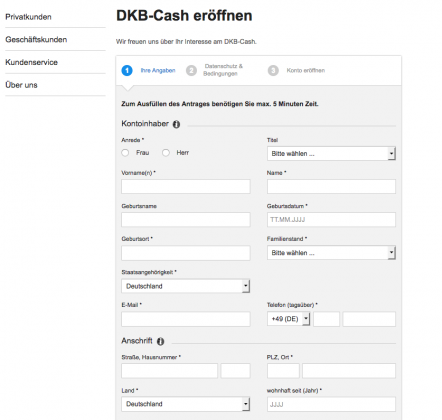The image size is (442, 420).
Task: Select the Frau radio button
Action: click(125, 153)
